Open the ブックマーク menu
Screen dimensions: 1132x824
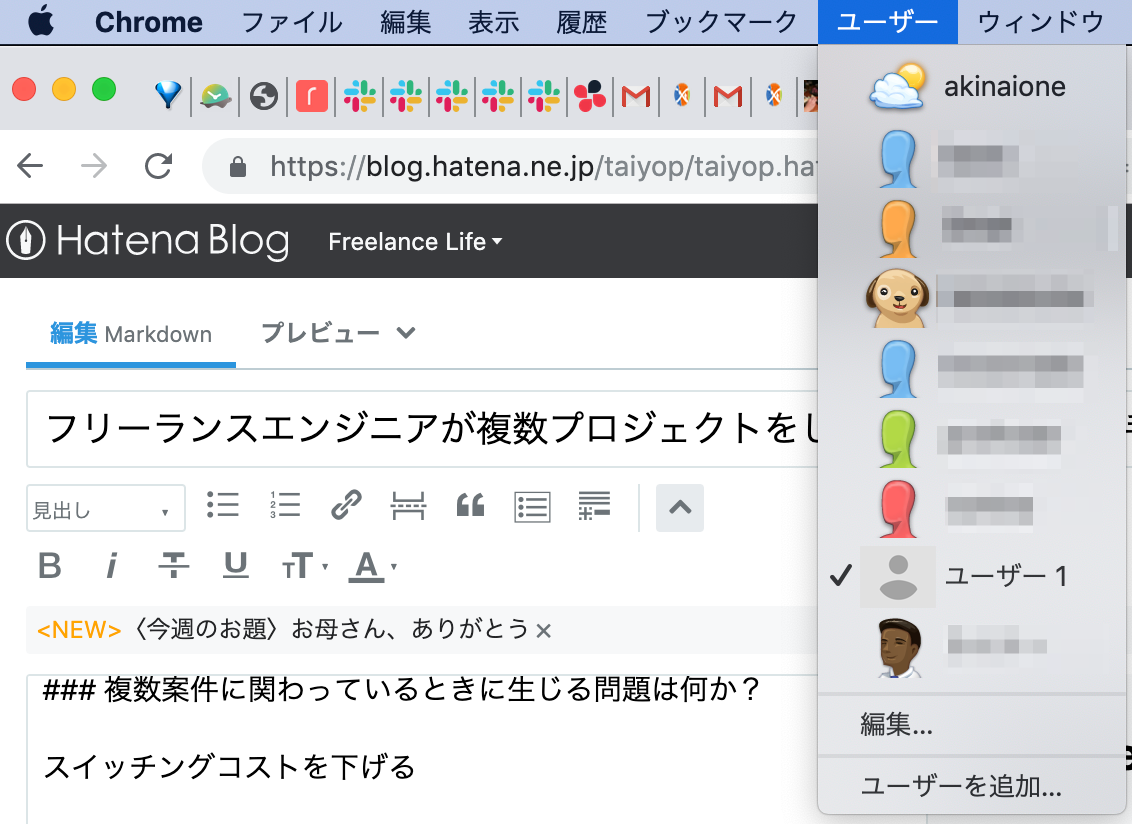721,22
